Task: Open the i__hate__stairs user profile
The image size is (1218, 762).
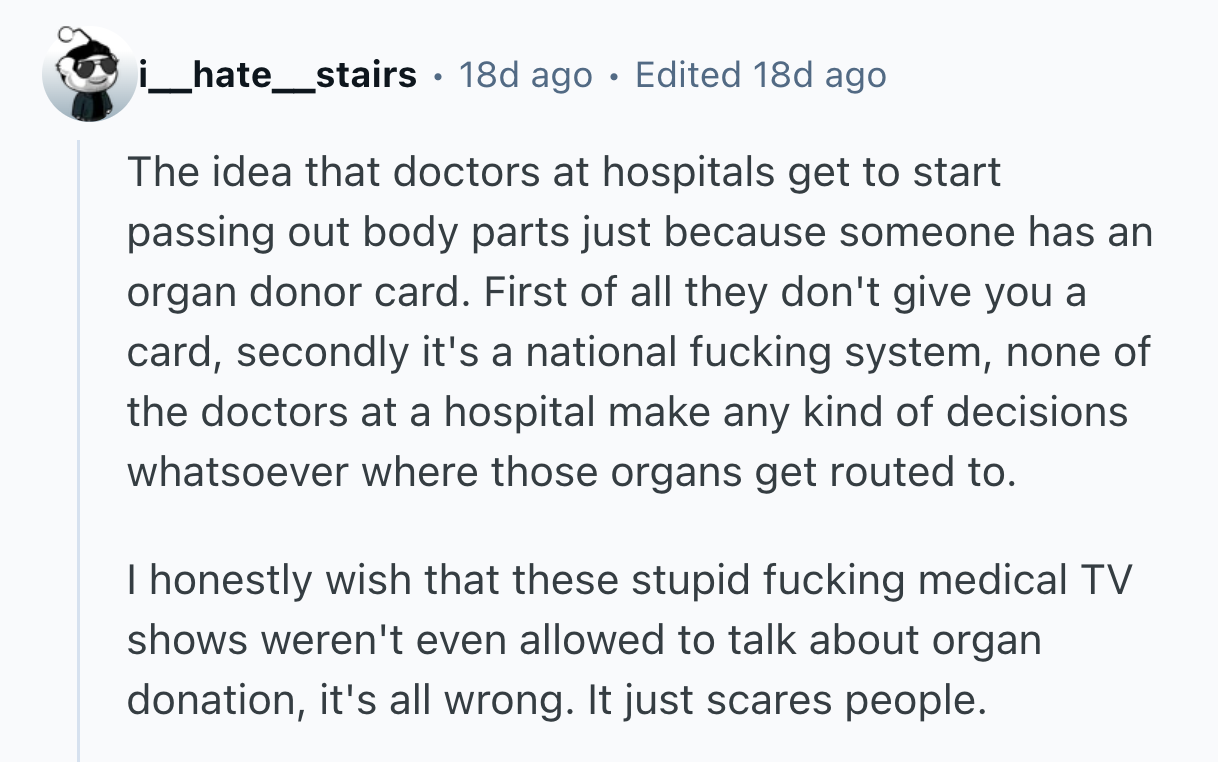Action: click(278, 75)
